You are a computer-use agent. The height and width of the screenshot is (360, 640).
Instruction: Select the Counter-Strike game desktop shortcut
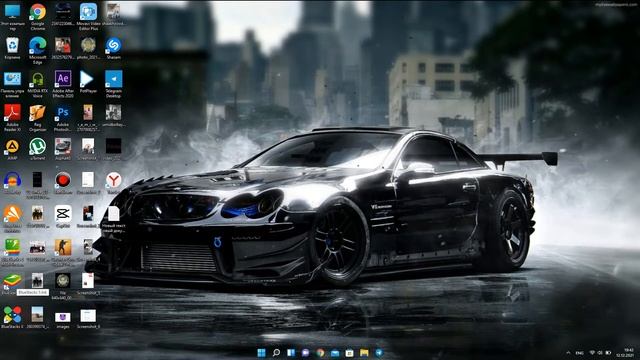[x=63, y=247]
